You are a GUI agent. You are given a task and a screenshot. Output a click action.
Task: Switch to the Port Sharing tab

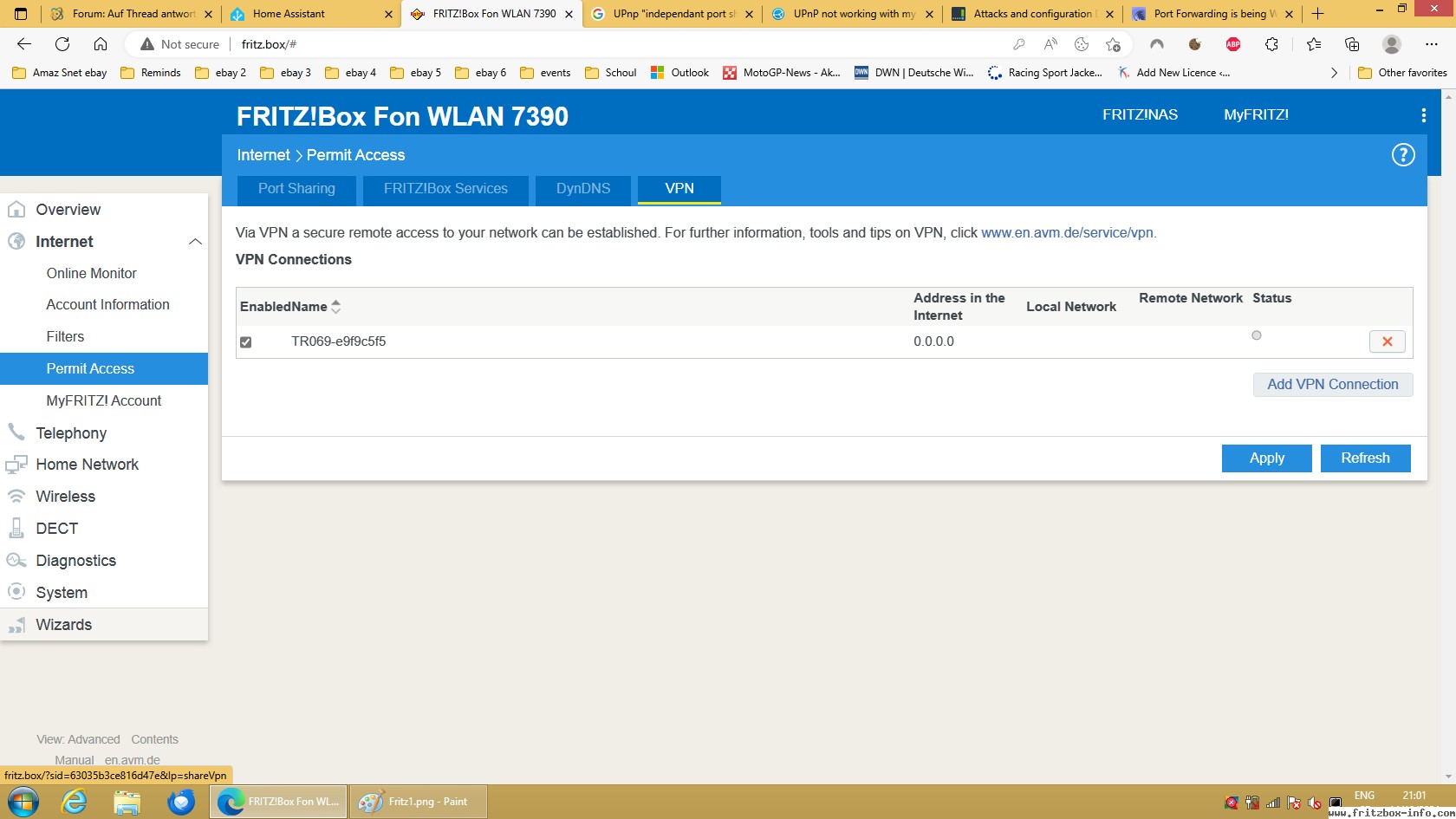pyautogui.click(x=296, y=189)
